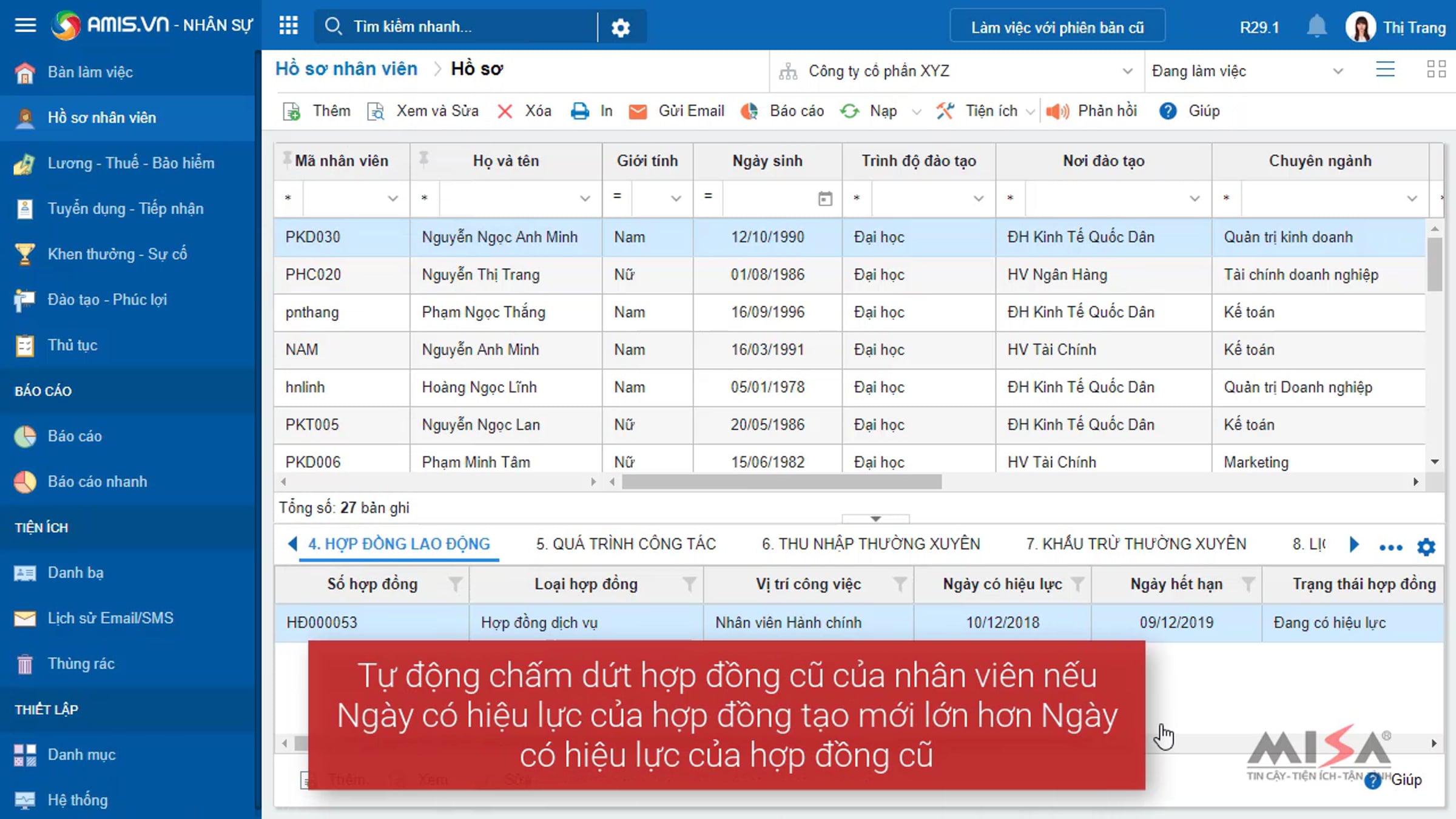Screen dimensions: 1456x819
Task: Open Báo cáo pie chart icon
Action: (749, 111)
